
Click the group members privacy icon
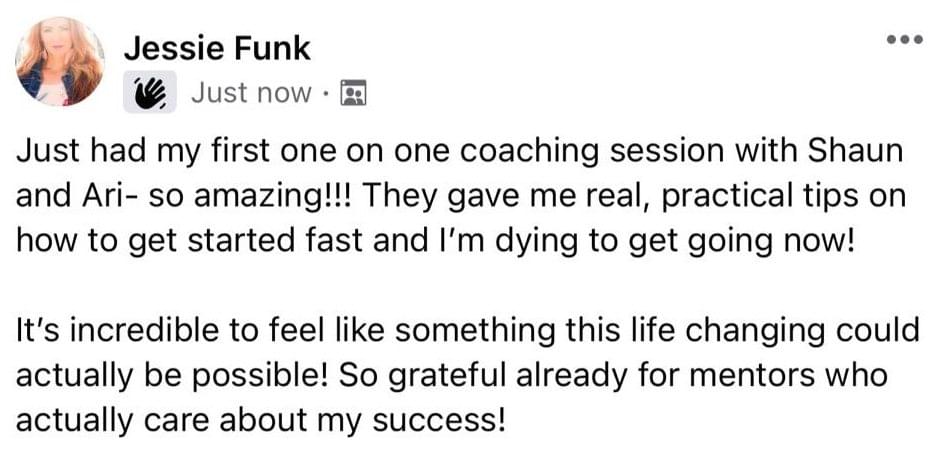[x=353, y=93]
